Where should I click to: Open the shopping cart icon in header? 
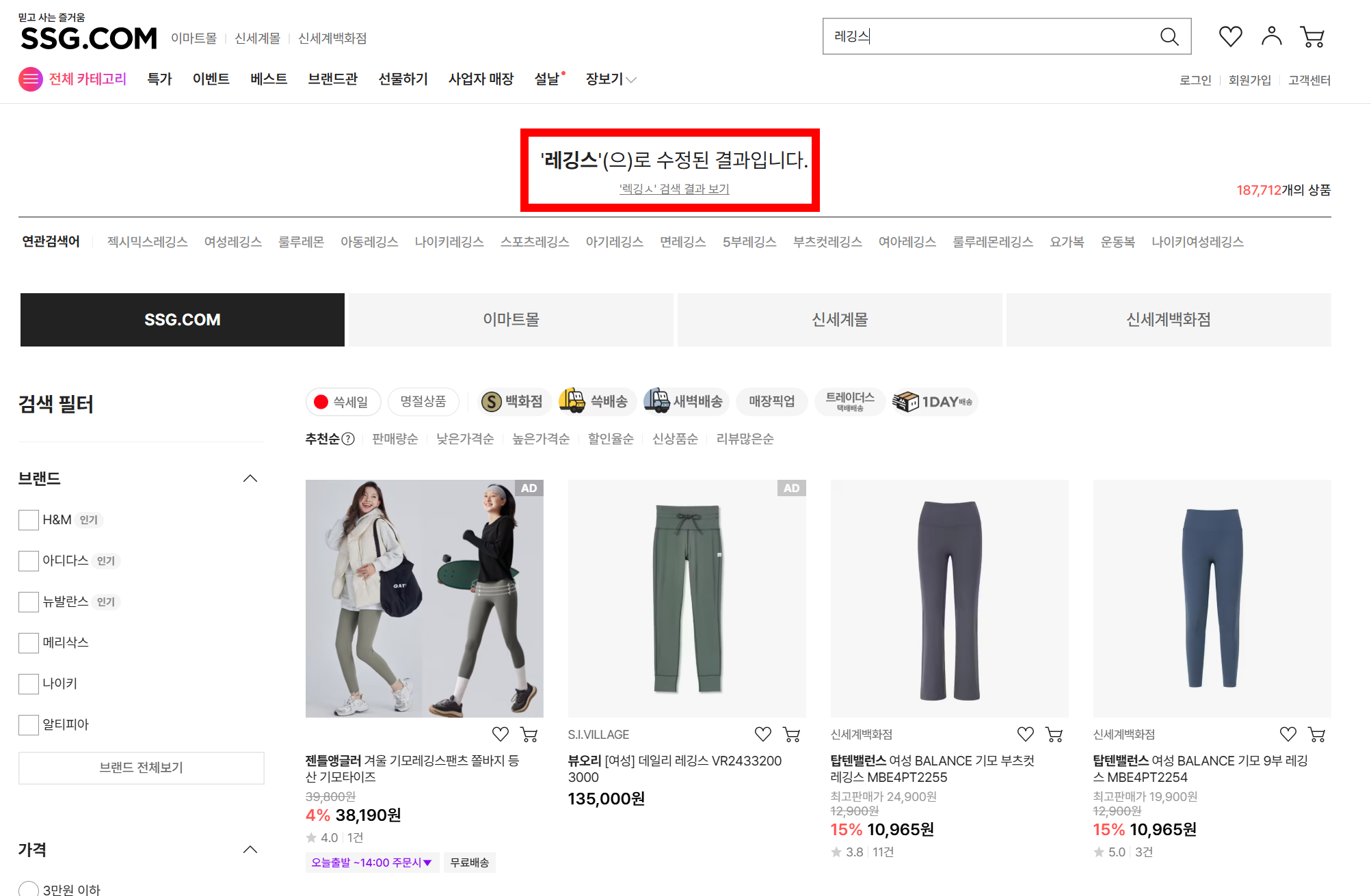pos(1312,37)
